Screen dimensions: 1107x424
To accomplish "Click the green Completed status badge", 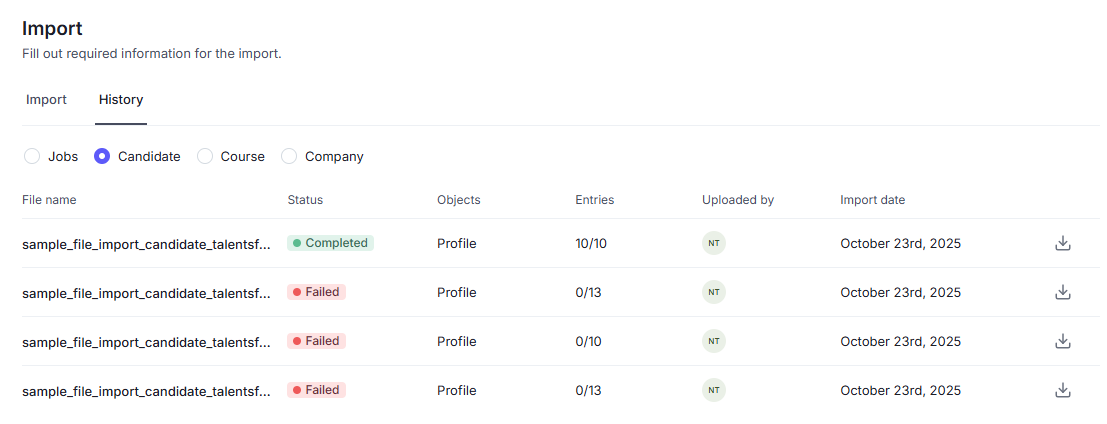I will pyautogui.click(x=330, y=243).
